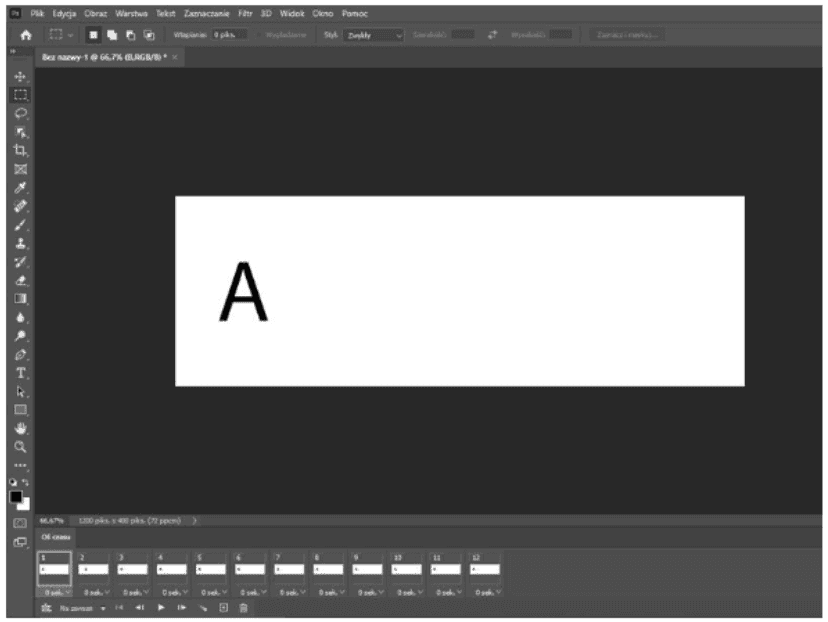Duplicate the selected animation frame

click(223, 608)
